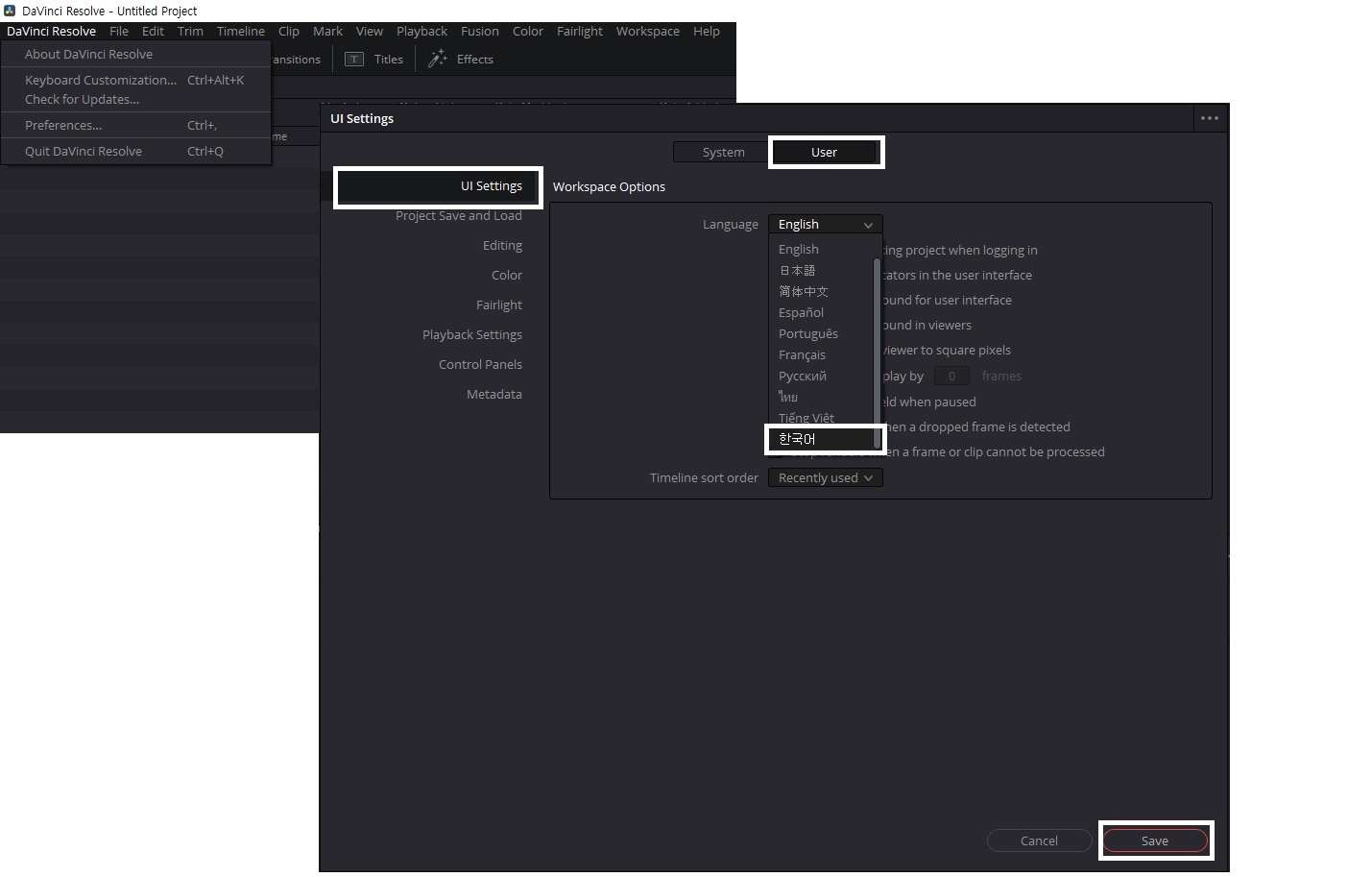Open the Help menu

(707, 31)
